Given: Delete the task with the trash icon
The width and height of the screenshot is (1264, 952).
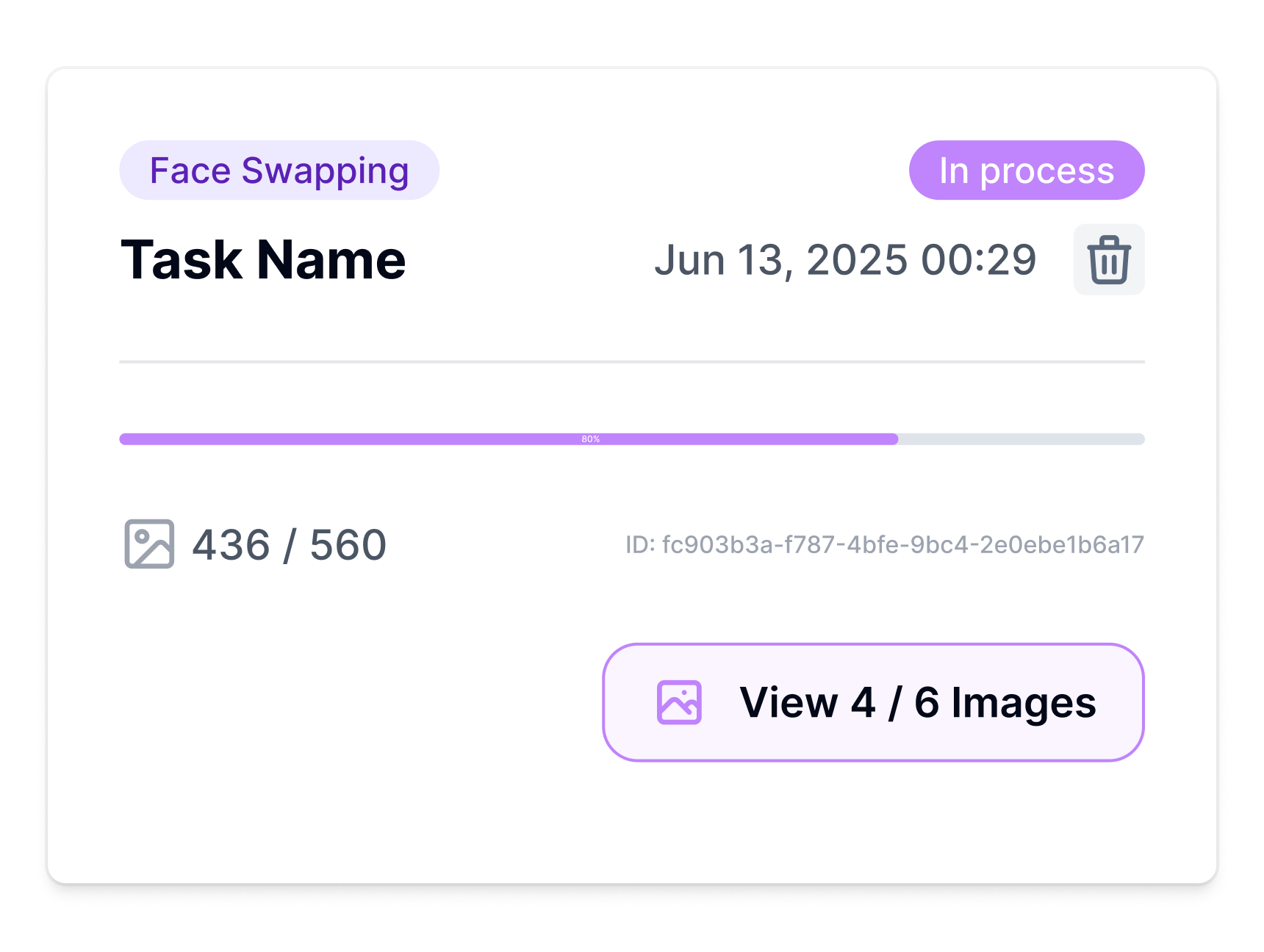Looking at the screenshot, I should (1108, 259).
